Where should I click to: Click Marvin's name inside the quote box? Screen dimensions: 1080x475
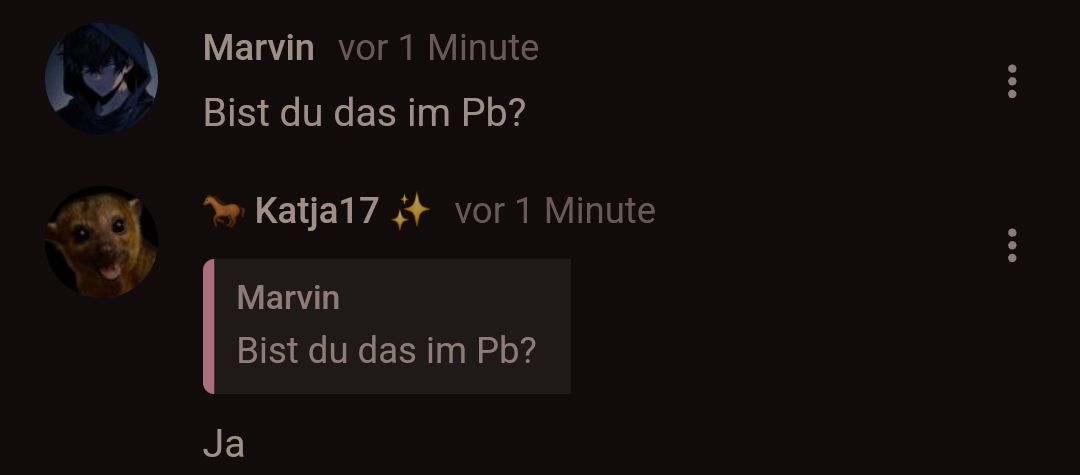click(288, 298)
